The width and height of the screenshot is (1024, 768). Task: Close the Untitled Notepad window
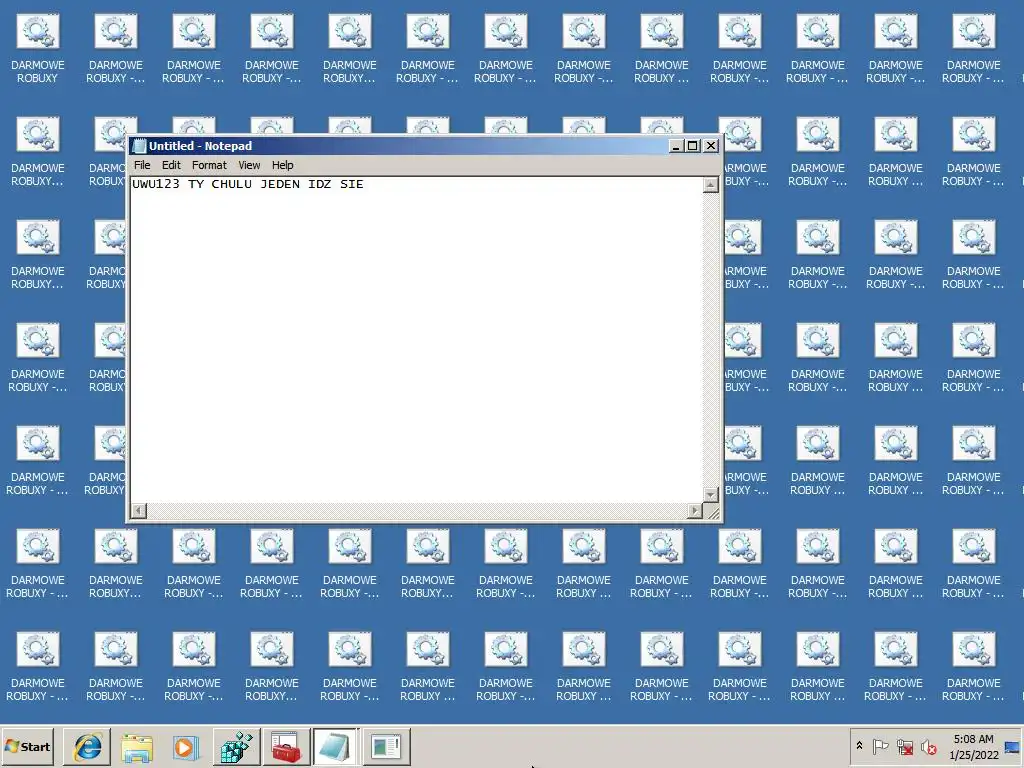tap(711, 146)
